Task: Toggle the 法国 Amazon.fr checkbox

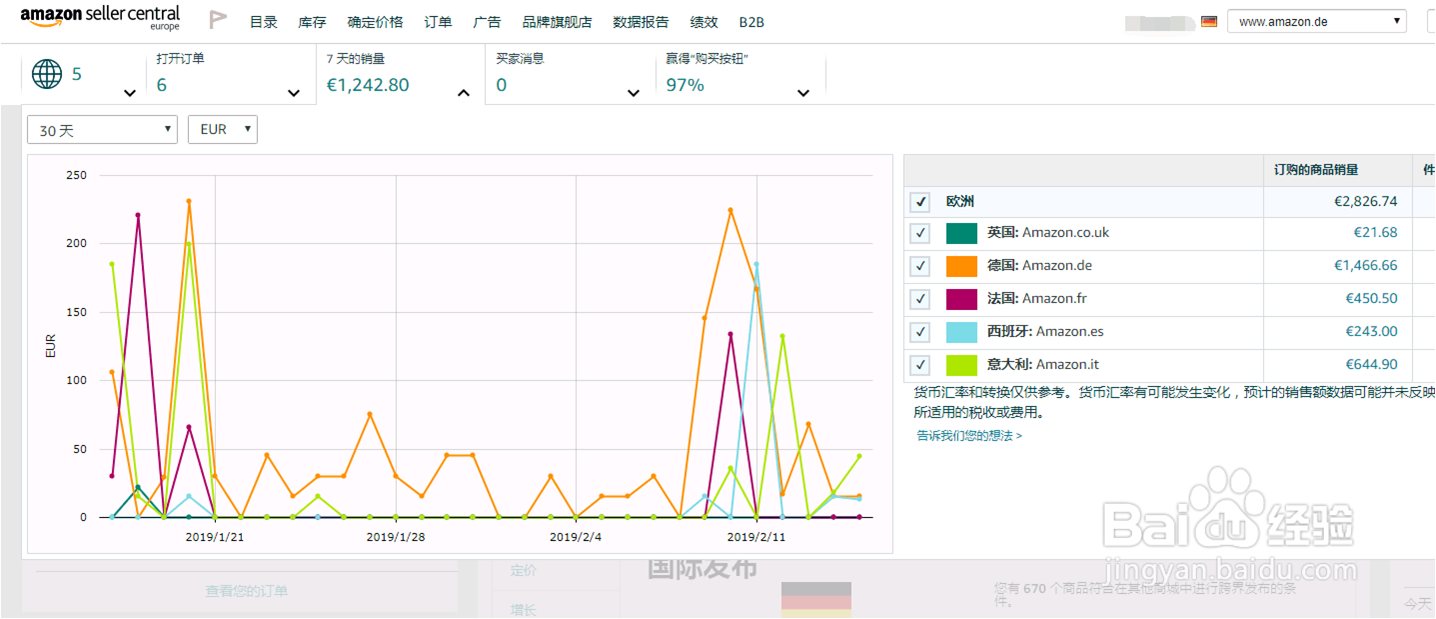Action: [x=920, y=299]
